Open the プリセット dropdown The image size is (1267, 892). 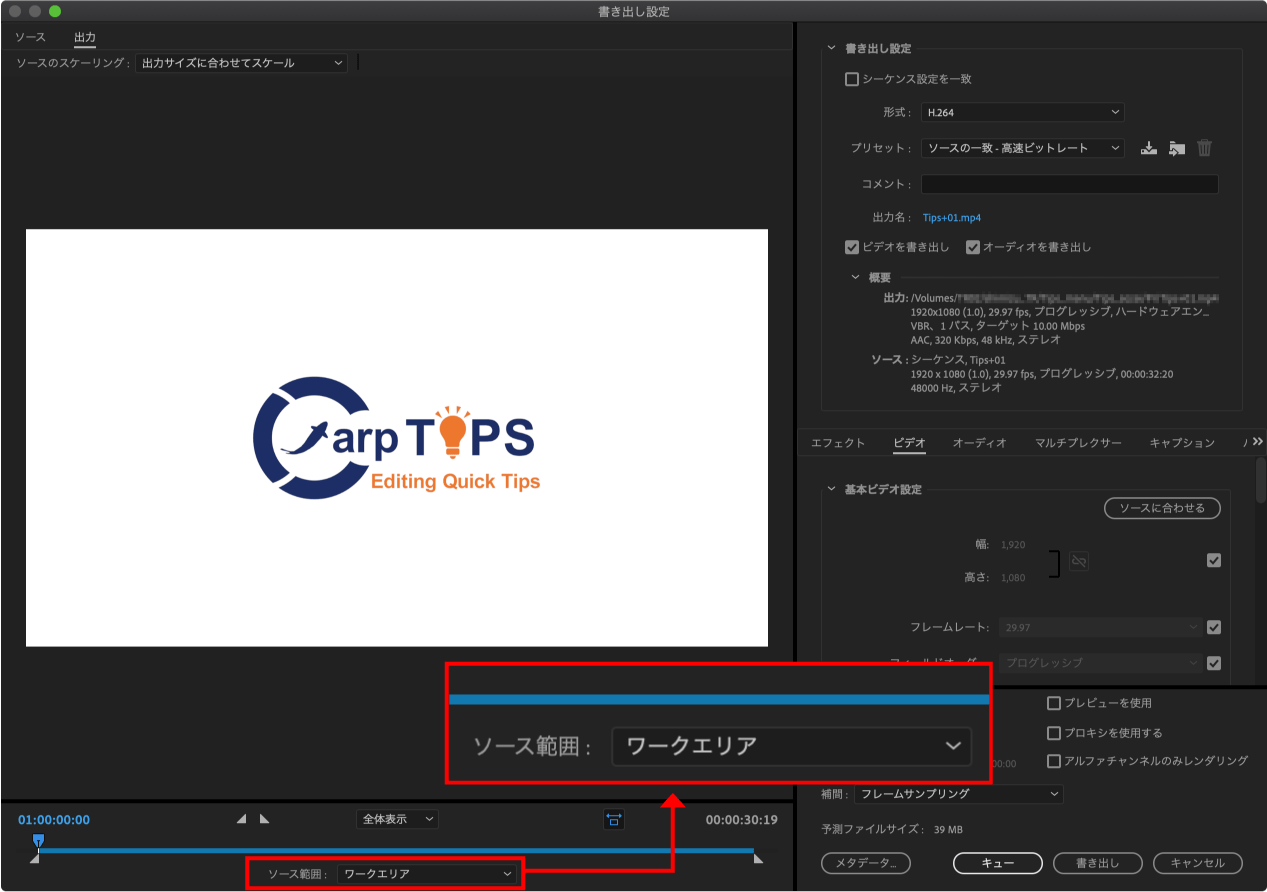[1023, 148]
